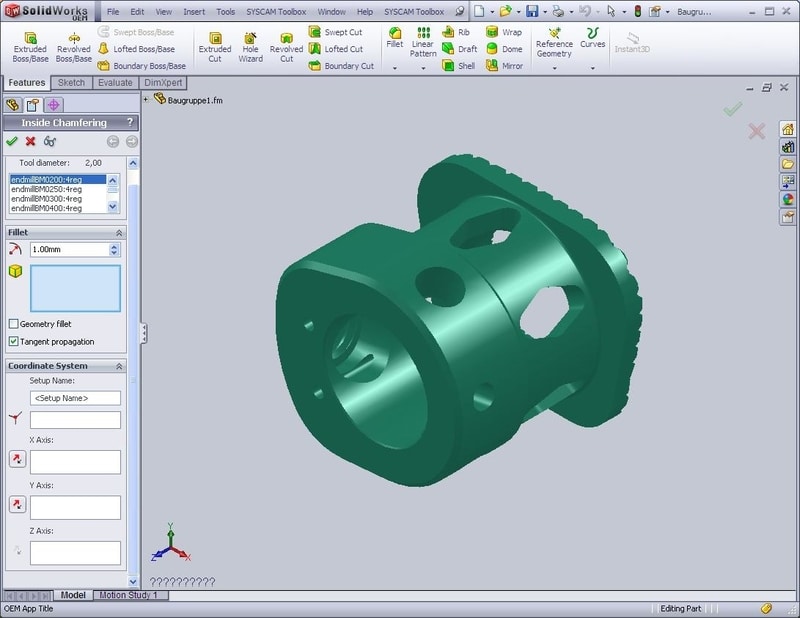Open Tools menu
Screen dimensions: 800x618
coord(226,11)
